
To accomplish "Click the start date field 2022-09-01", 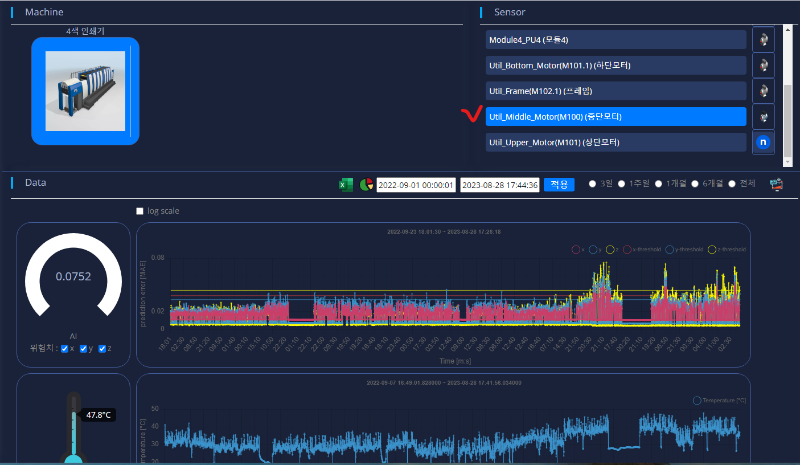I will click(x=416, y=185).
